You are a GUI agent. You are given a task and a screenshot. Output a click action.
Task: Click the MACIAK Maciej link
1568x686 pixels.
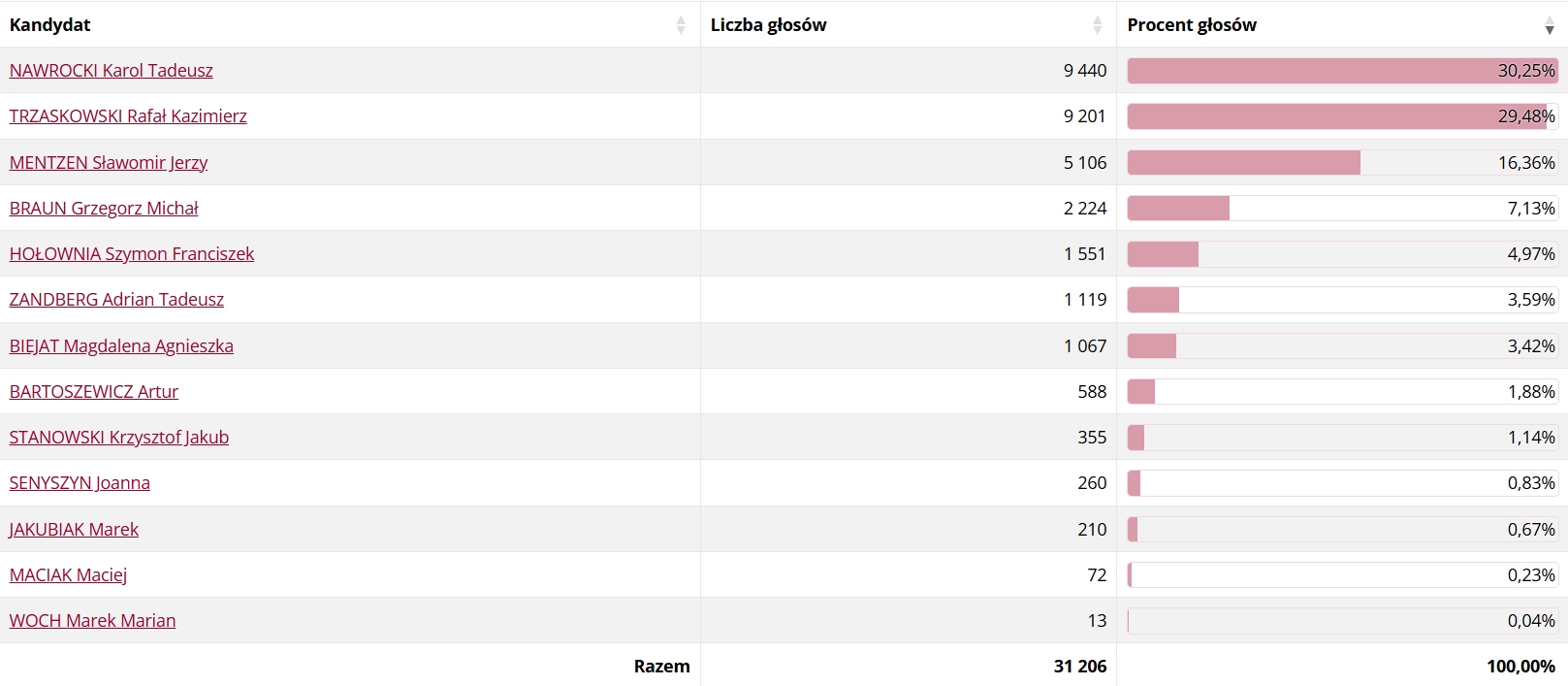point(68,575)
